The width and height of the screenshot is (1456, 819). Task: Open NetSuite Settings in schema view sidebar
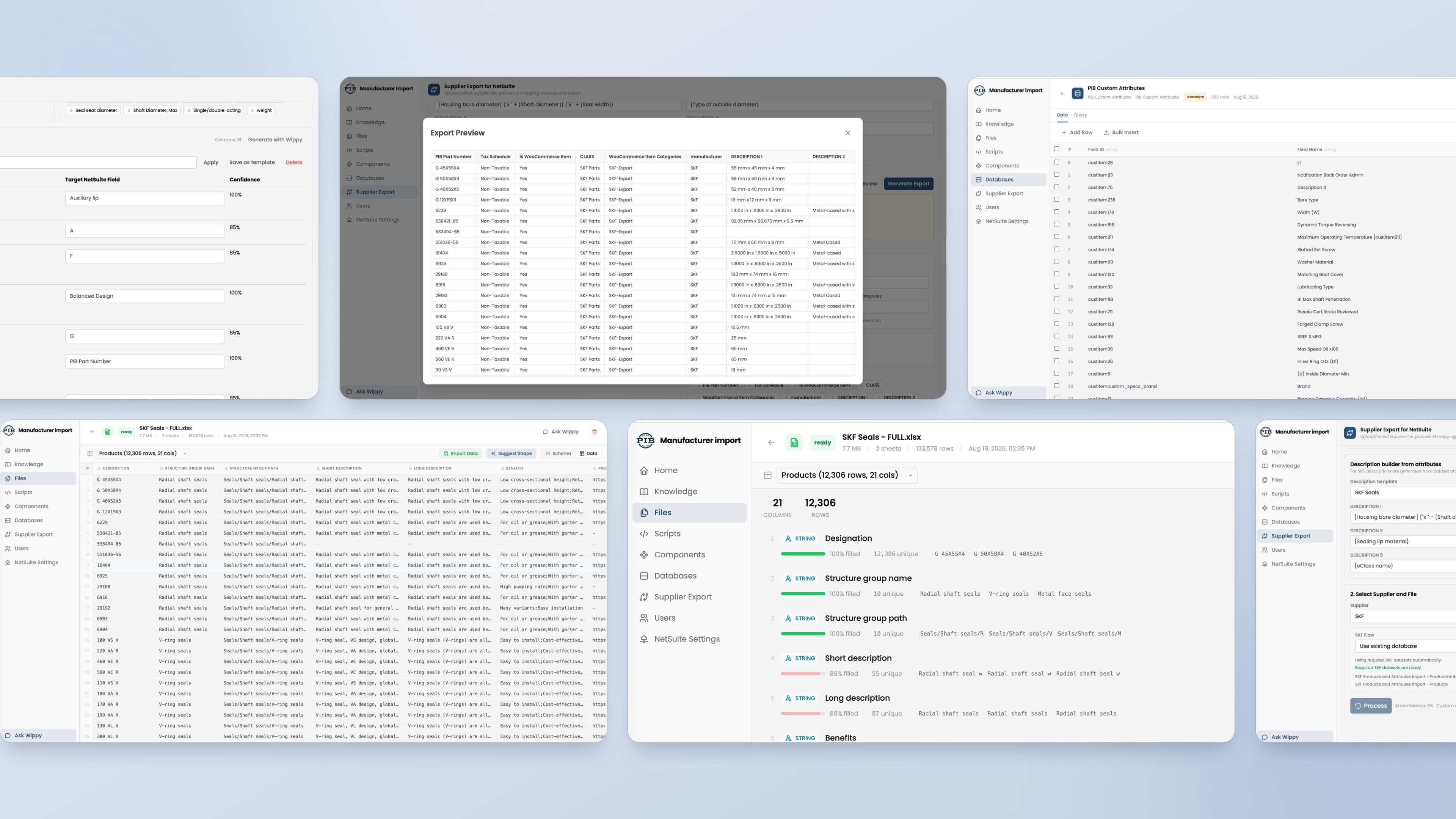(690, 639)
